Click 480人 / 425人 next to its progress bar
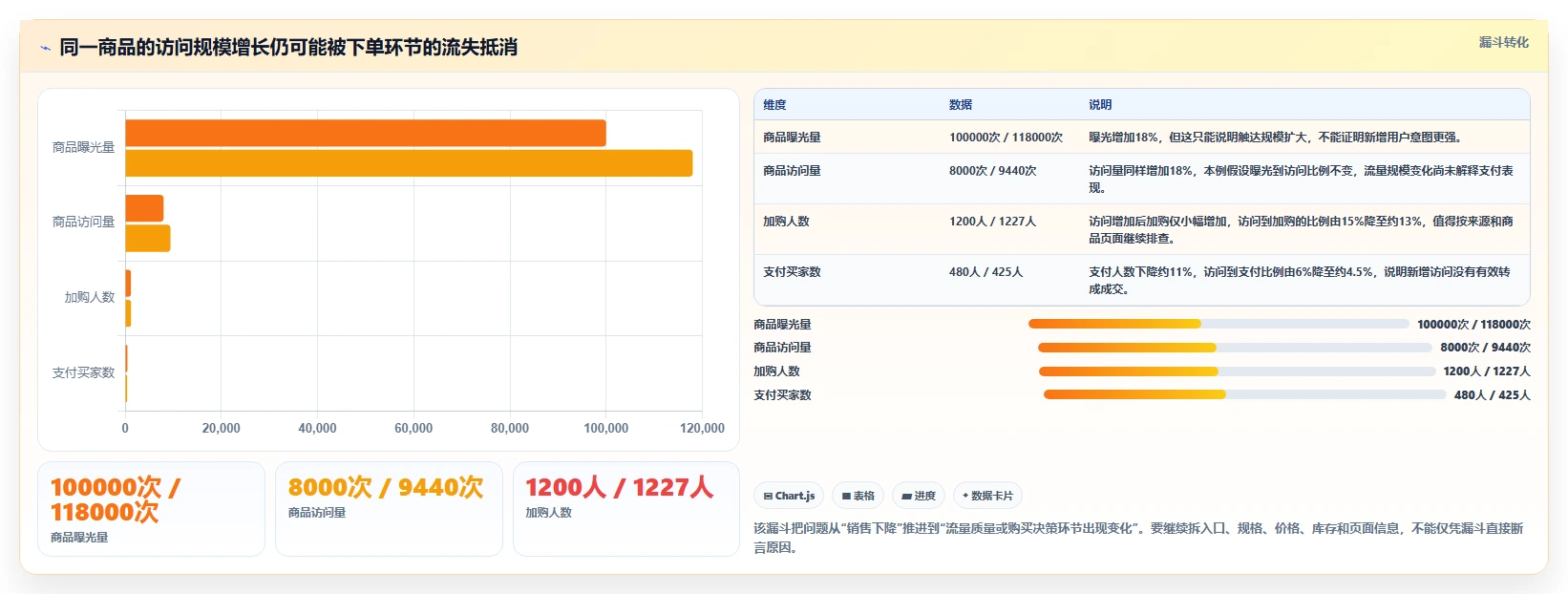Image resolution: width=1568 pixels, height=594 pixels. coord(1492,395)
